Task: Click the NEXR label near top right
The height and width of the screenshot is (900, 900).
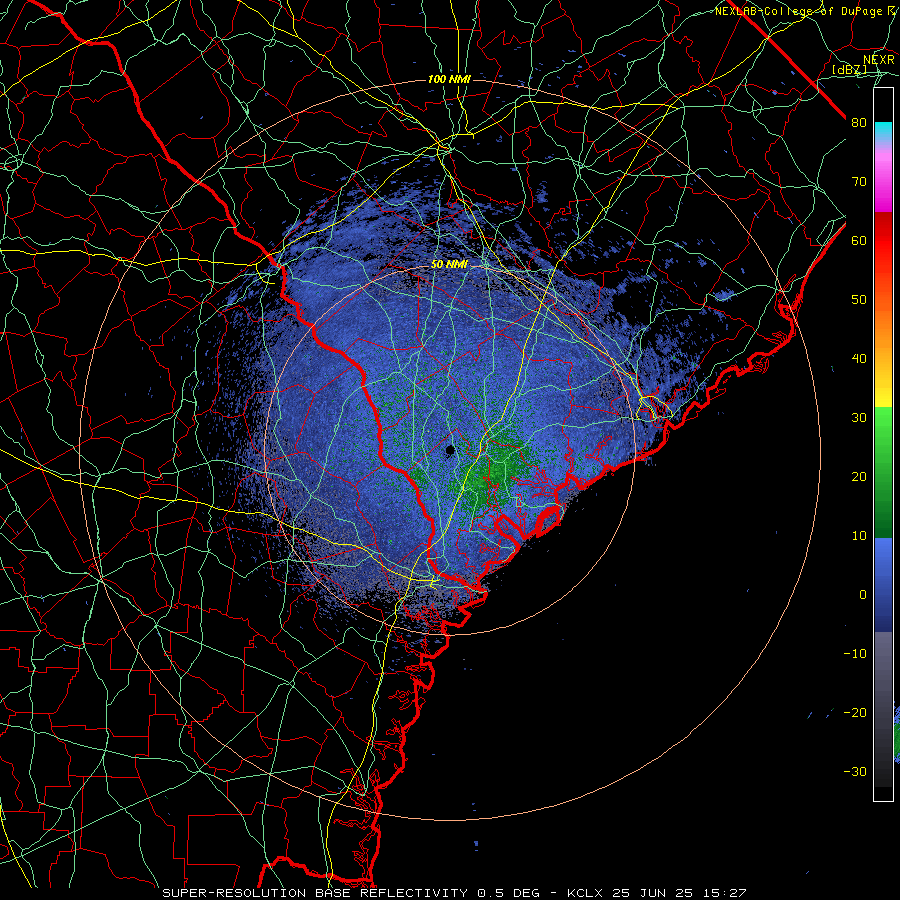Action: click(x=878, y=60)
